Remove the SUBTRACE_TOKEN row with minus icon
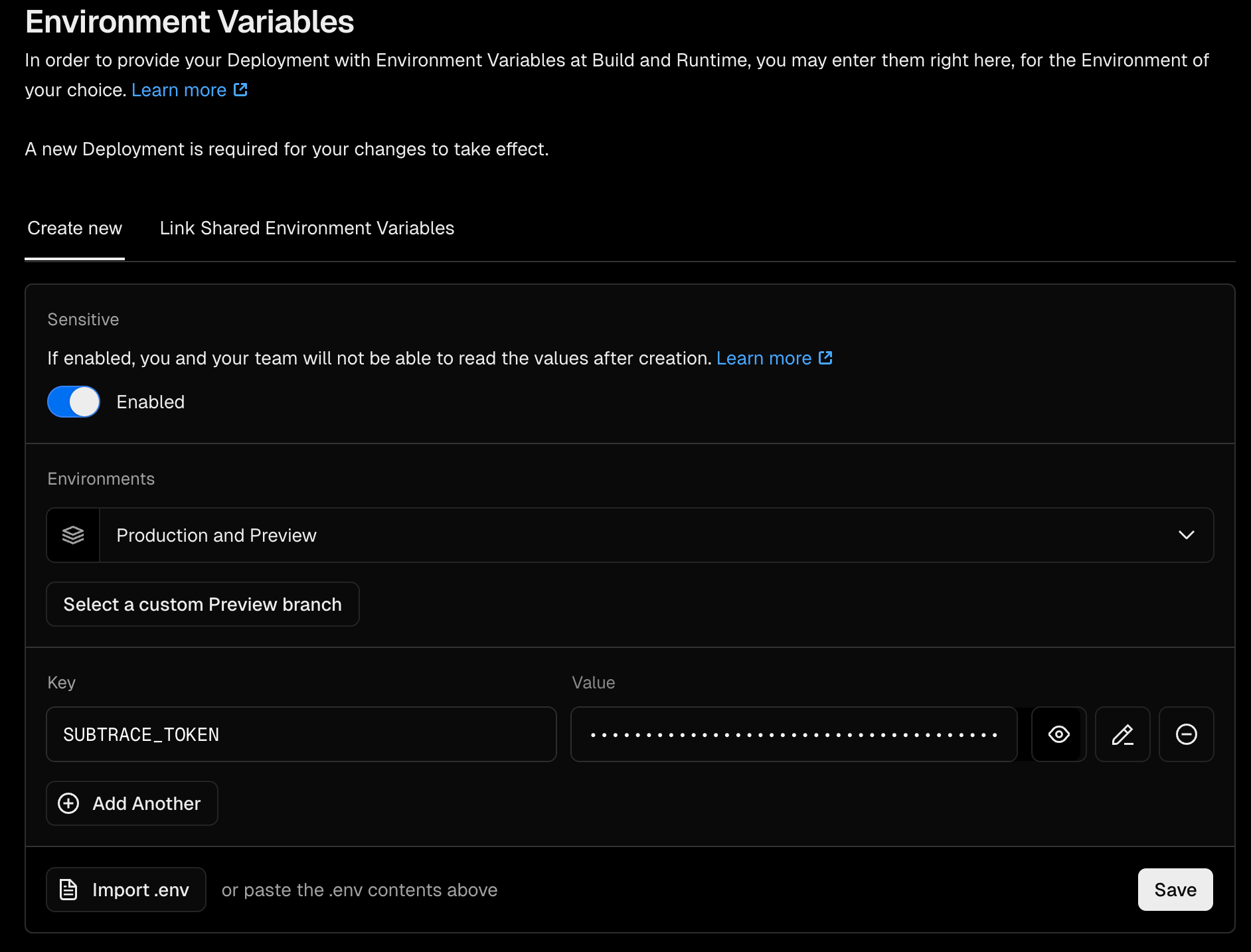Screen dimensions: 1251x952 pos(1186,734)
